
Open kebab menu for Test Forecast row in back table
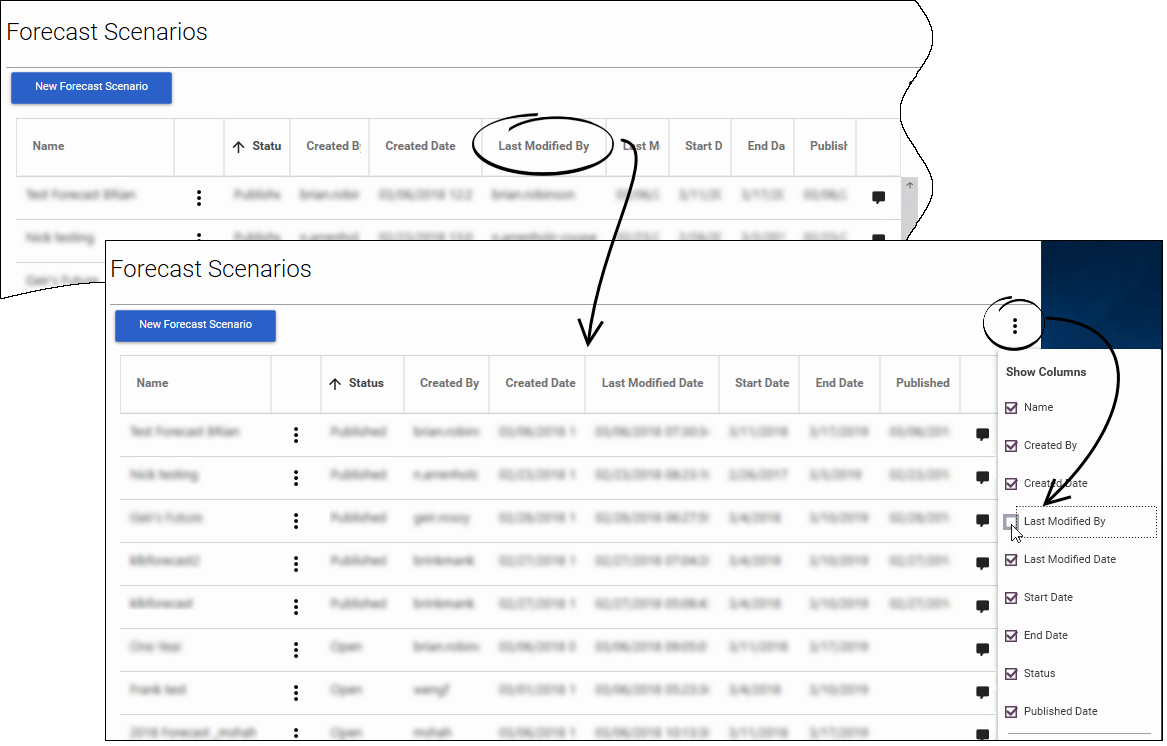199,198
